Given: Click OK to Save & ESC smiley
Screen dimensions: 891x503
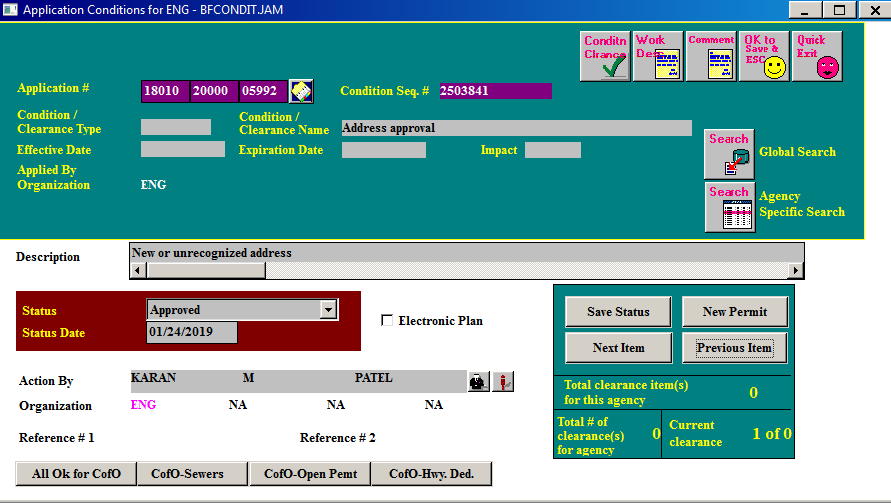Looking at the screenshot, I should pos(764,56).
